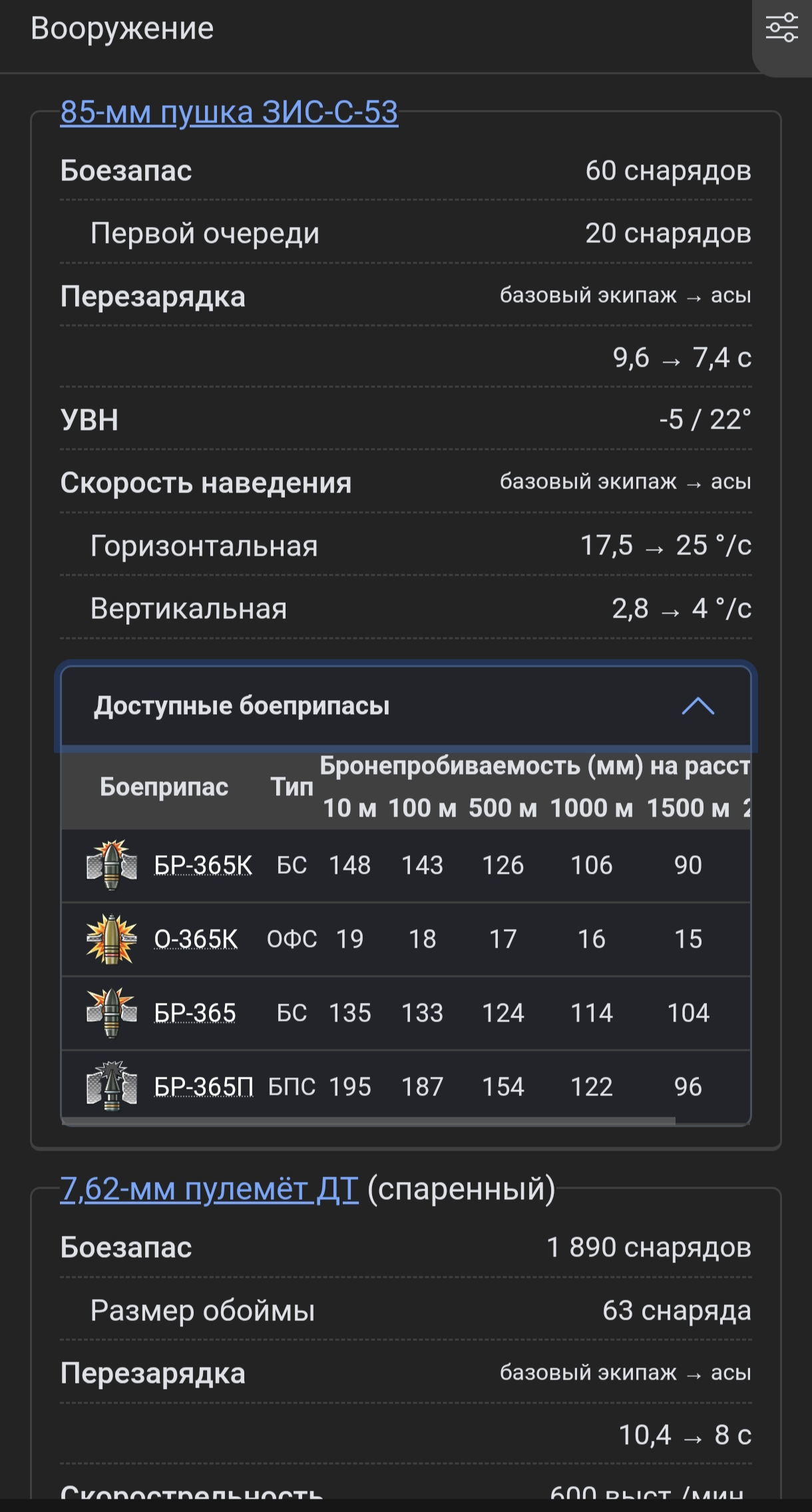Click the 1000 м distance column header
Screen dimensions: 812x1512
tap(591, 808)
